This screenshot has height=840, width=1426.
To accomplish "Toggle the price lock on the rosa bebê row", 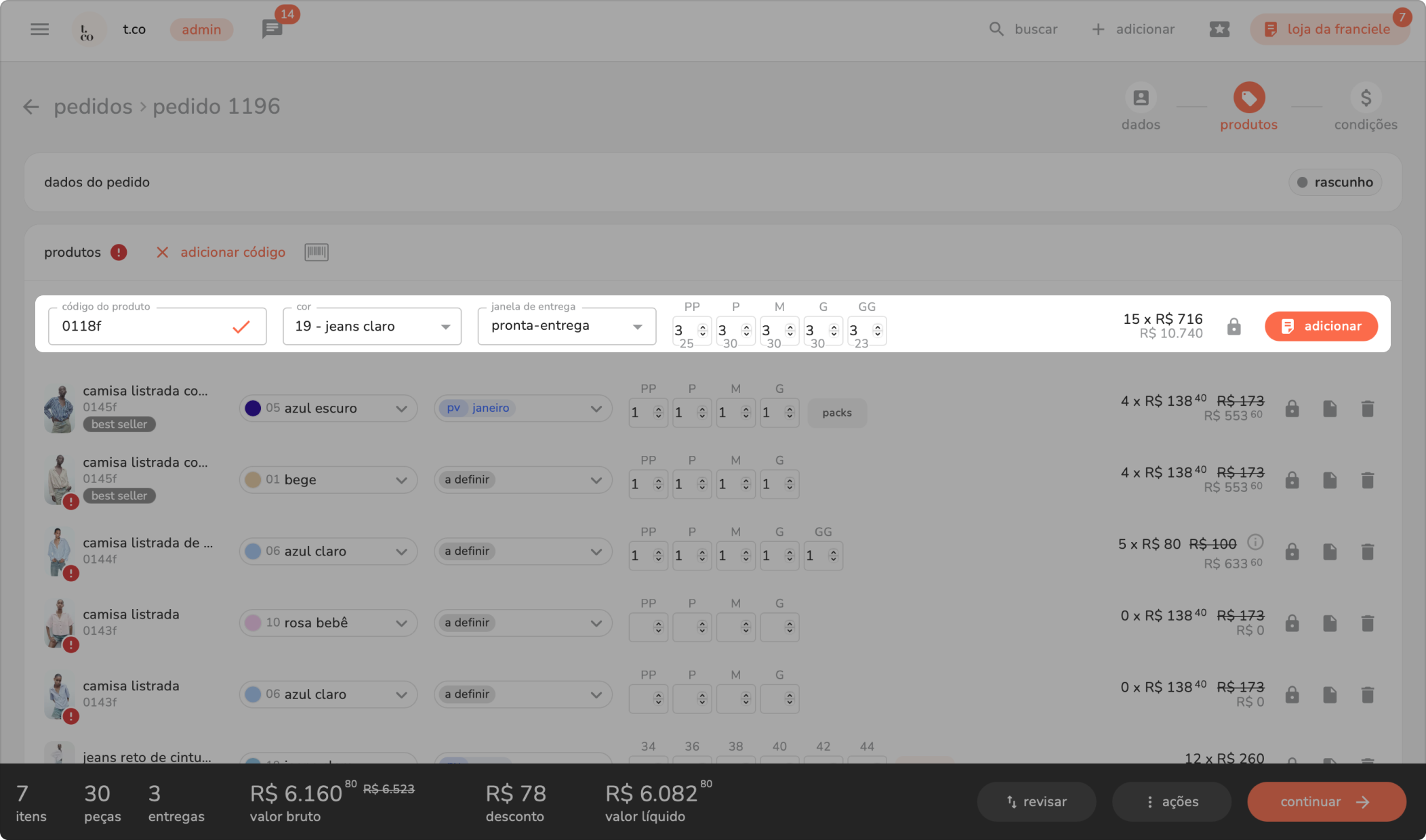I will tap(1292, 623).
